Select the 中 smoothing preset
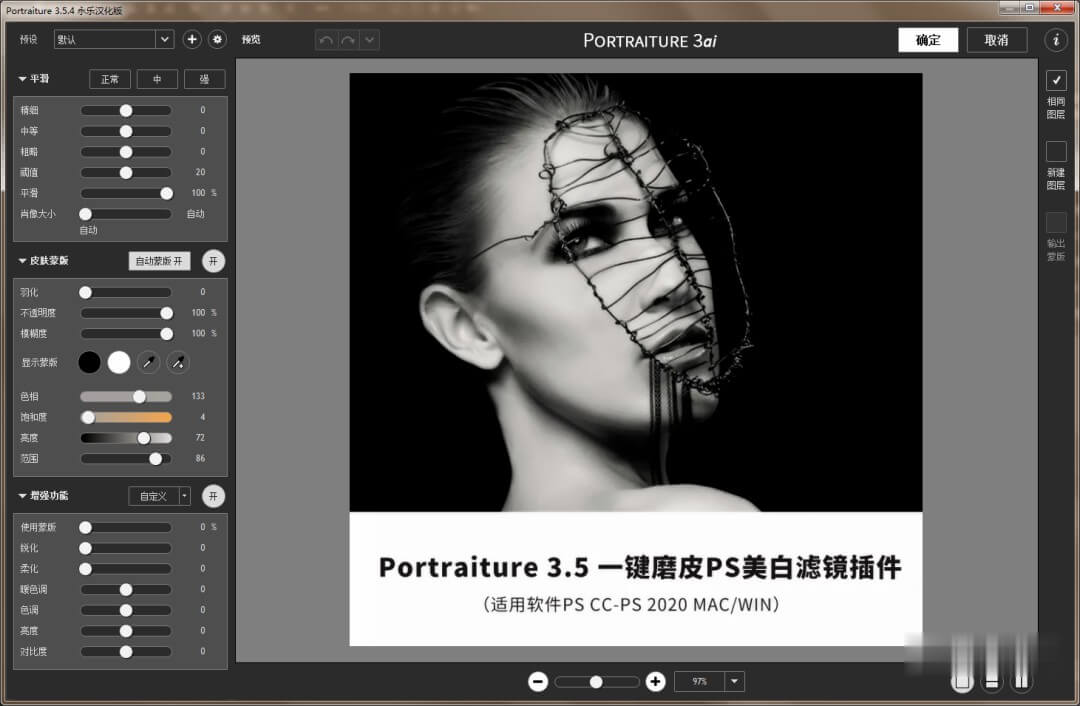 157,79
